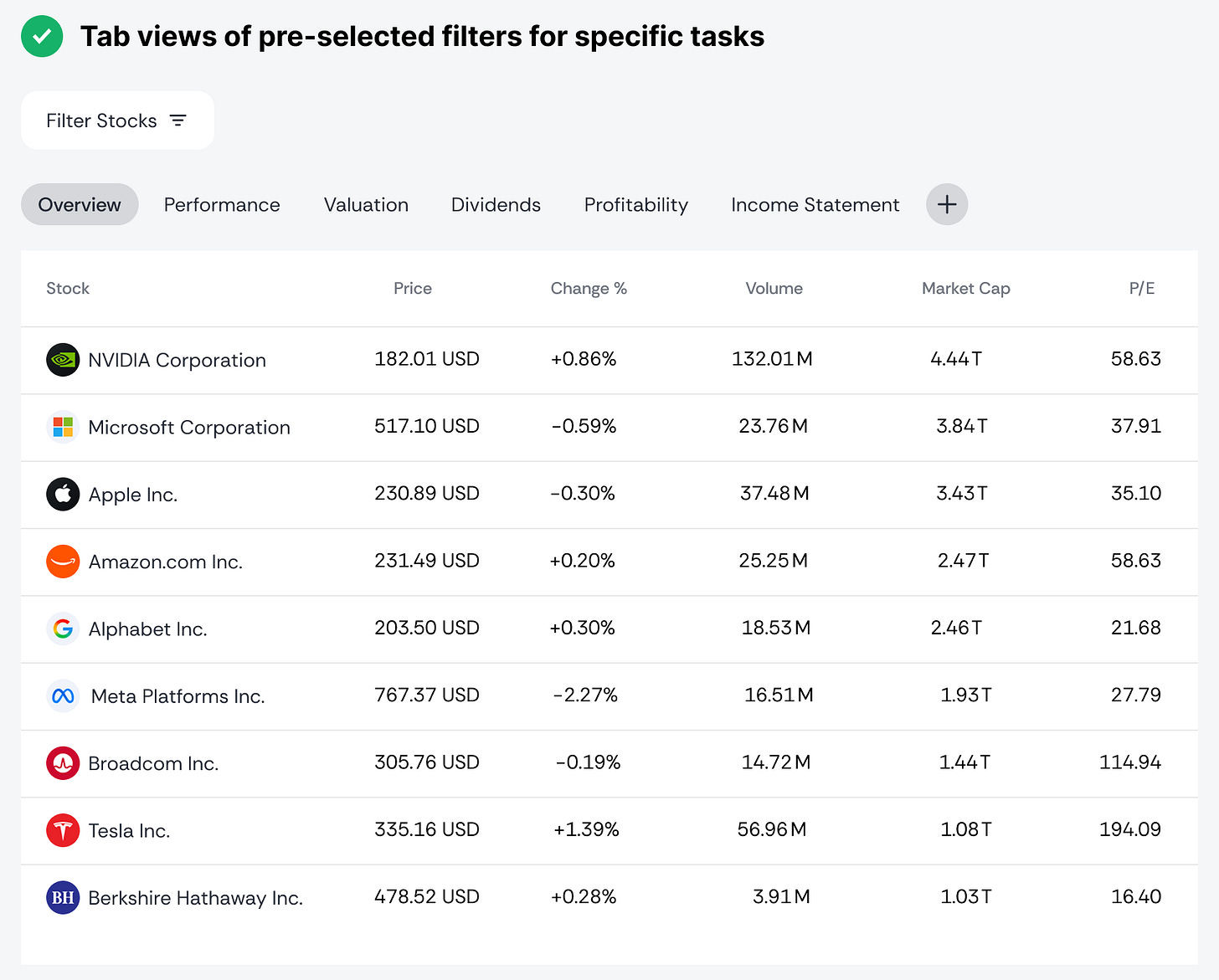Open the Tesla Inc. stock name

tap(129, 831)
